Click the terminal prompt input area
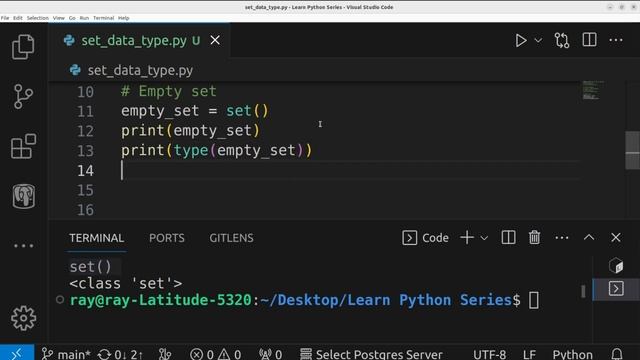Viewport: 640px width, 360px height. tap(534, 300)
